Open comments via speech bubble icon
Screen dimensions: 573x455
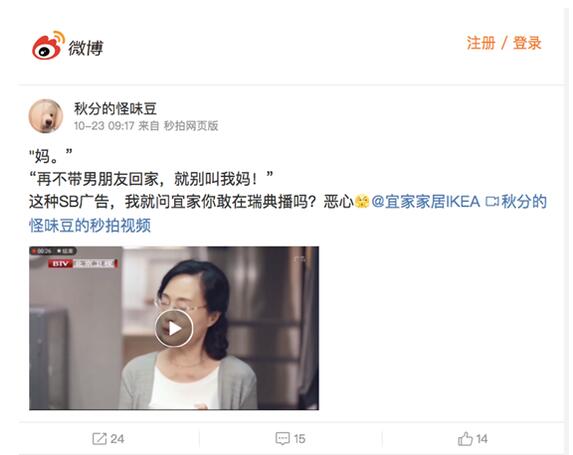point(282,439)
